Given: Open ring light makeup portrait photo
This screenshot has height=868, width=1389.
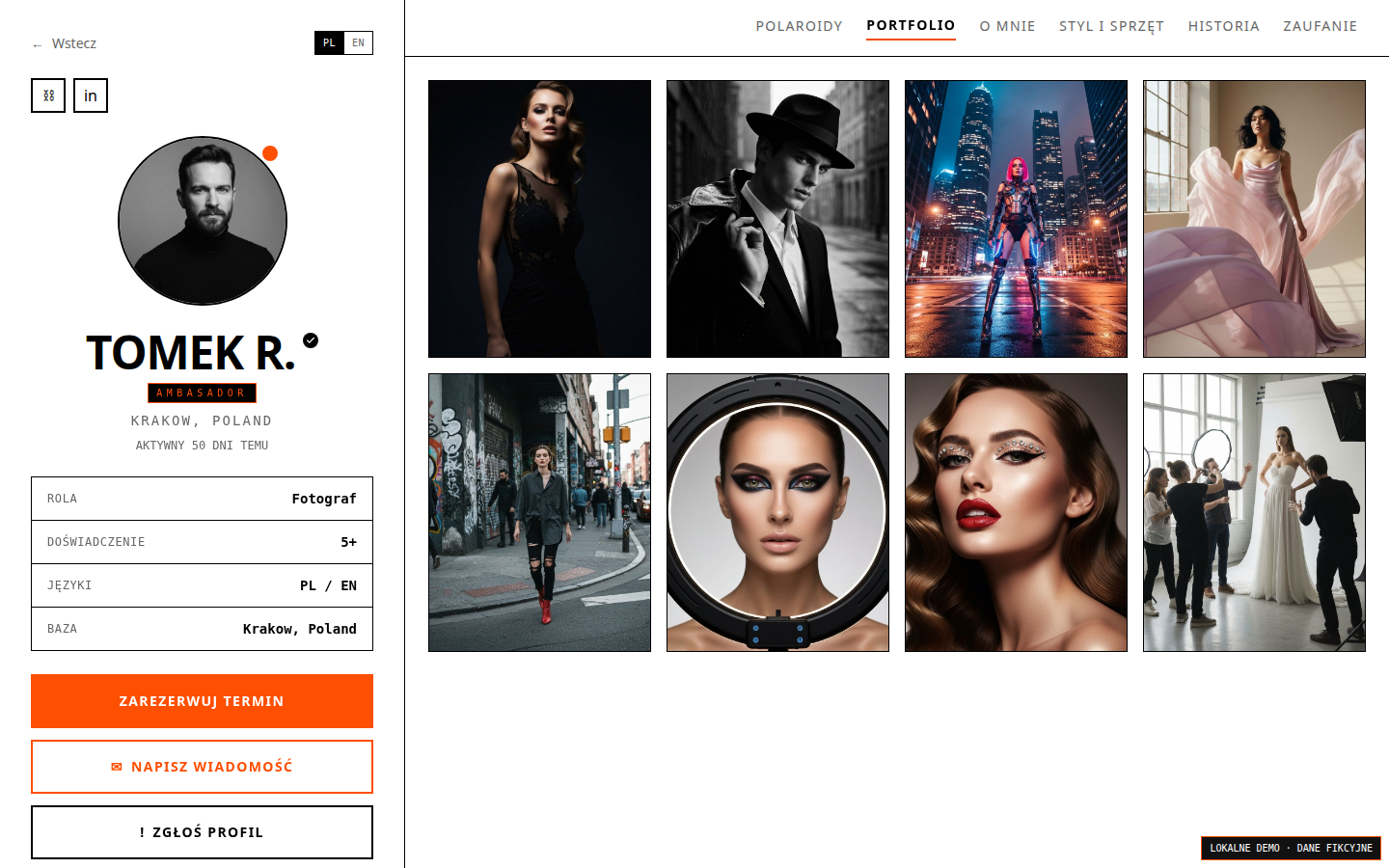Looking at the screenshot, I should coord(777,512).
